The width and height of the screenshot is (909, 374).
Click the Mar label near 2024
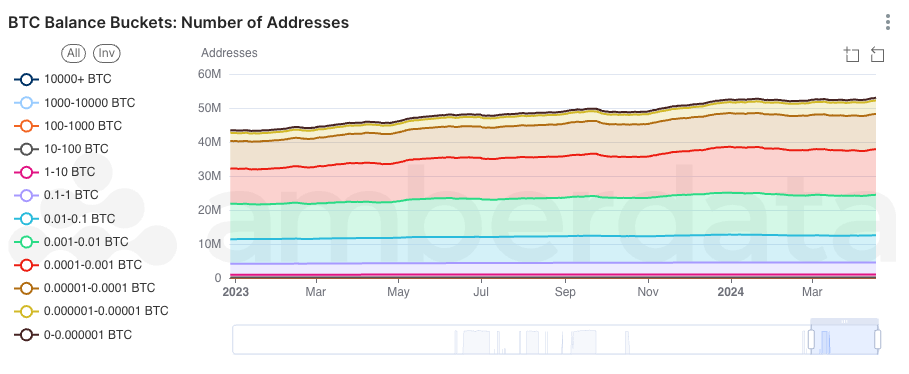(812, 292)
